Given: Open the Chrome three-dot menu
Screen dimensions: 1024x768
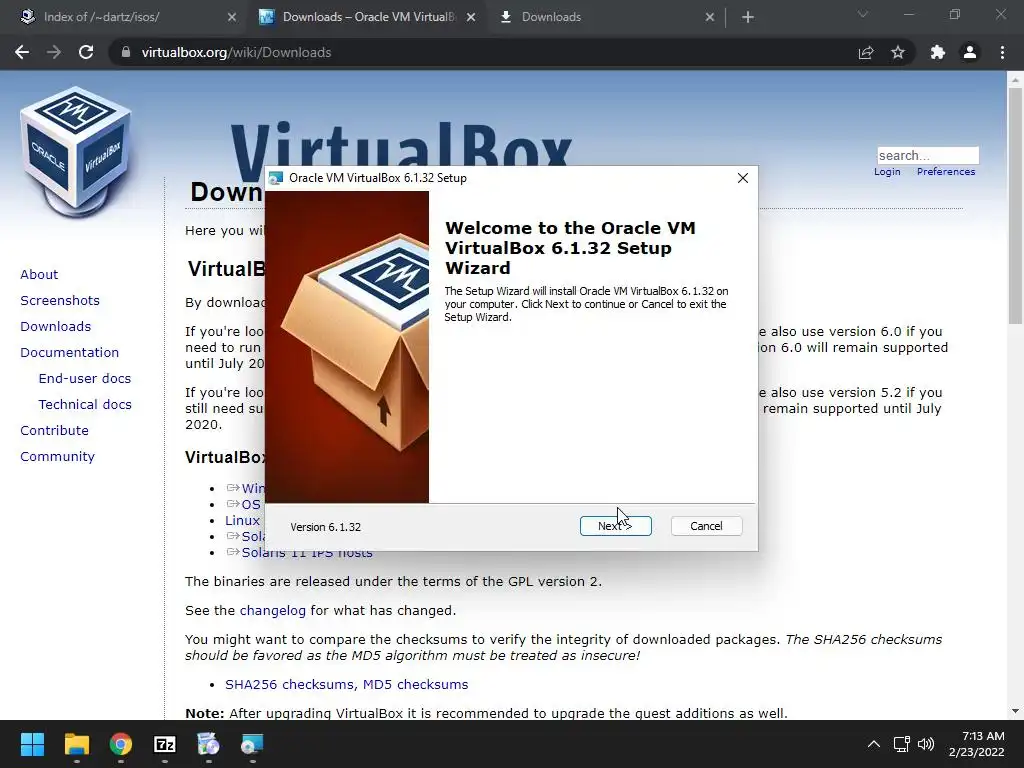Looking at the screenshot, I should [1002, 52].
